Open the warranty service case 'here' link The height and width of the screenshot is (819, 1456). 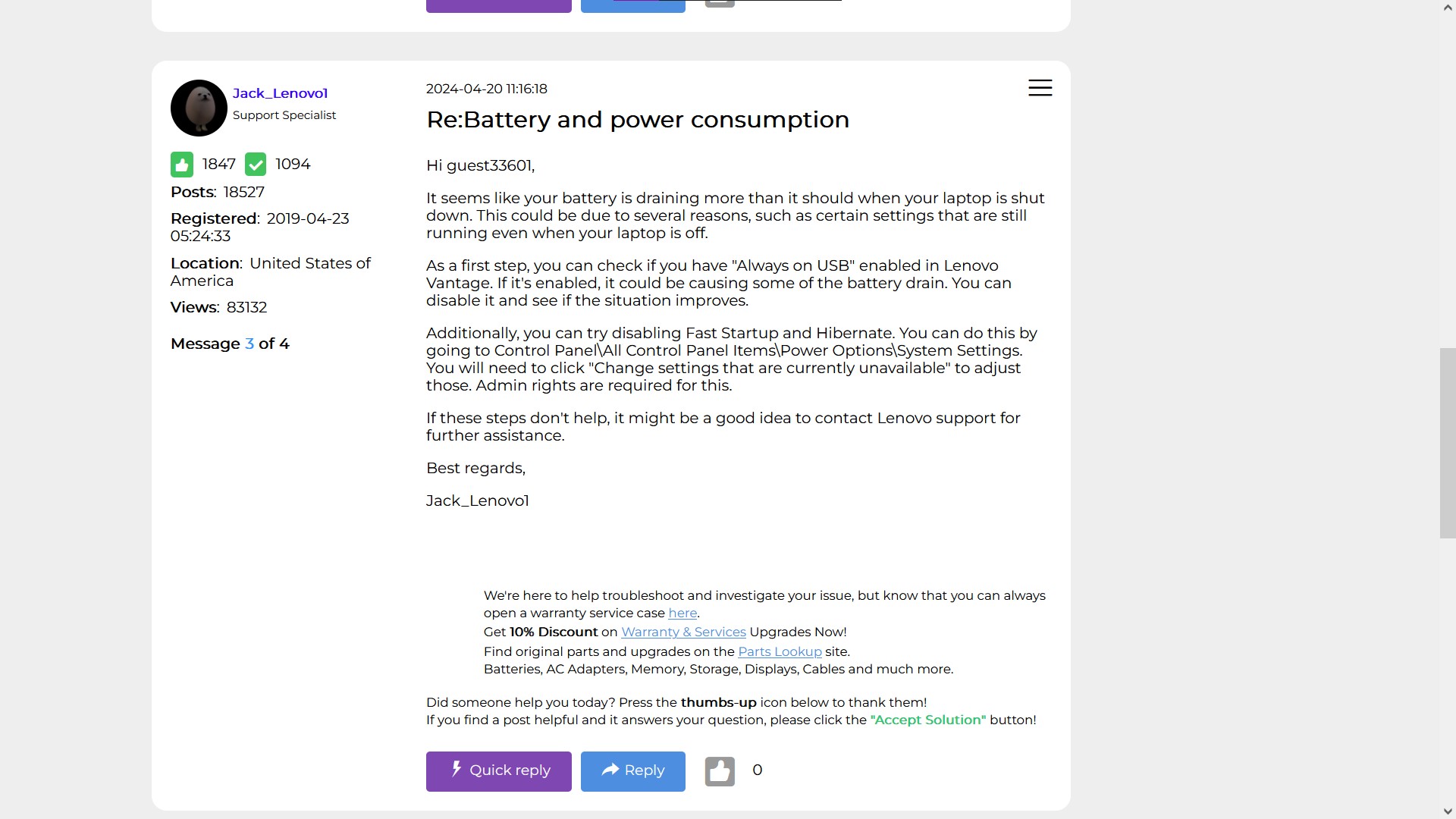click(x=682, y=613)
